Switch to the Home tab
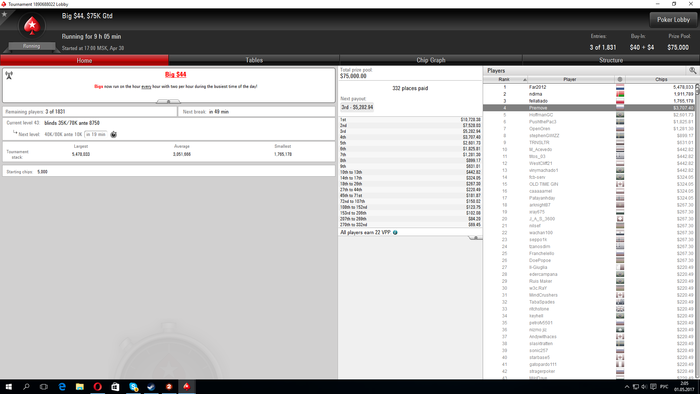The image size is (700, 394). coord(84,60)
